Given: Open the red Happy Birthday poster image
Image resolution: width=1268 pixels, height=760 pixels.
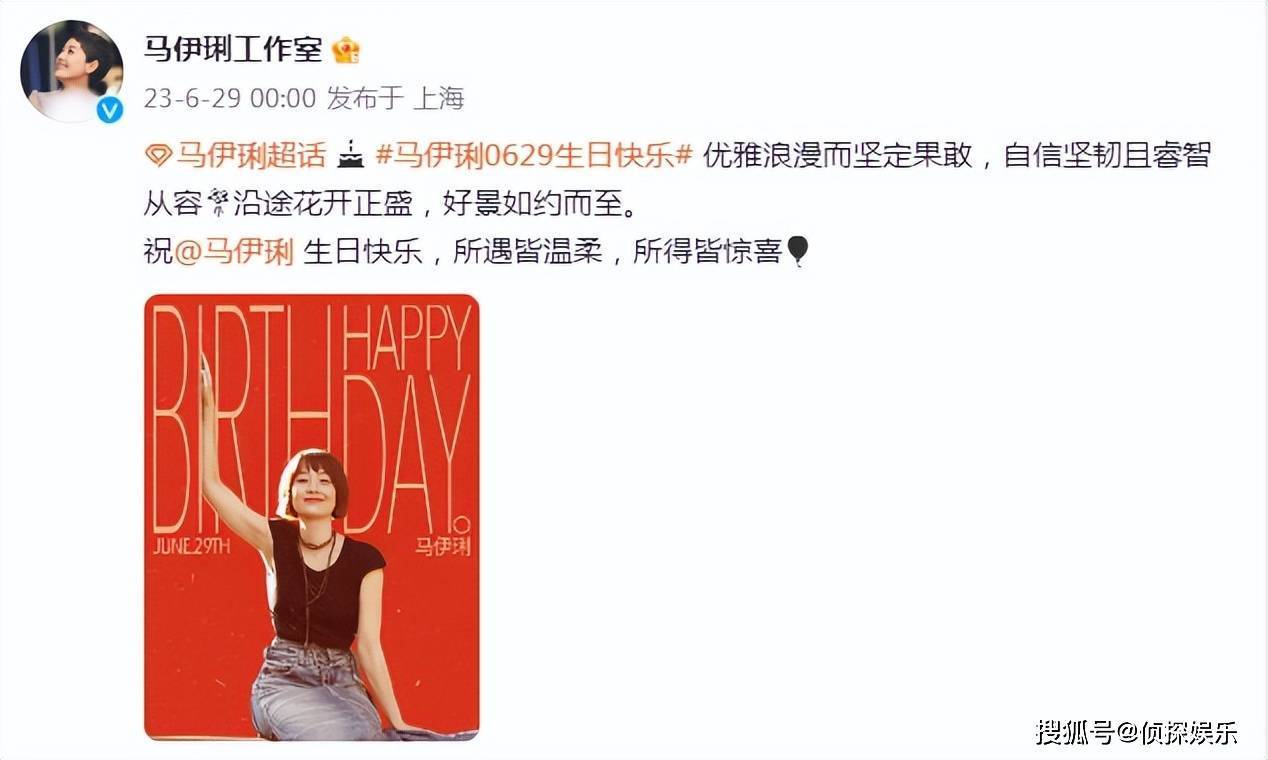Looking at the screenshot, I should 312,518.
